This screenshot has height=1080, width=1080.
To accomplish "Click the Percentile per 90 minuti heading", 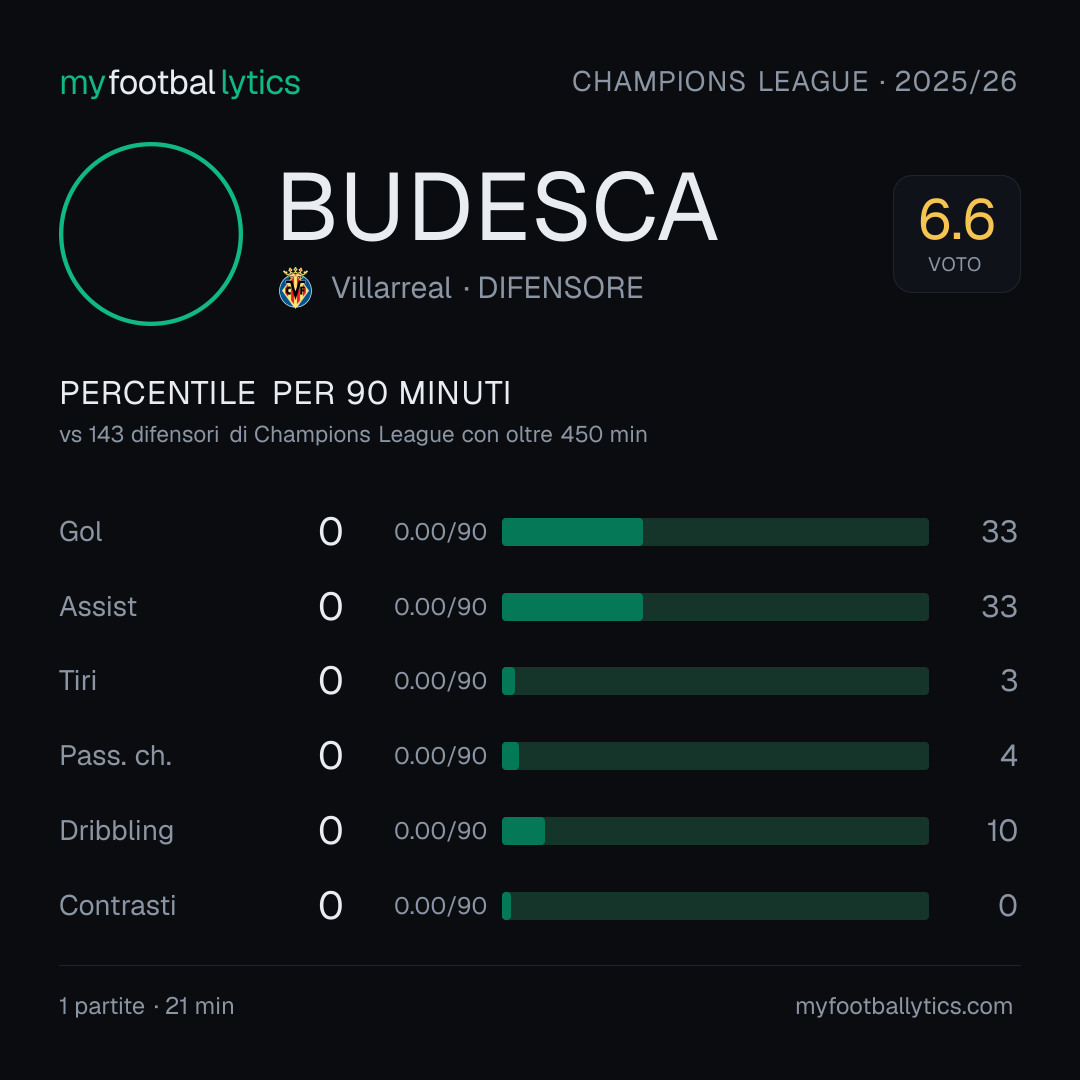I will (x=285, y=393).
